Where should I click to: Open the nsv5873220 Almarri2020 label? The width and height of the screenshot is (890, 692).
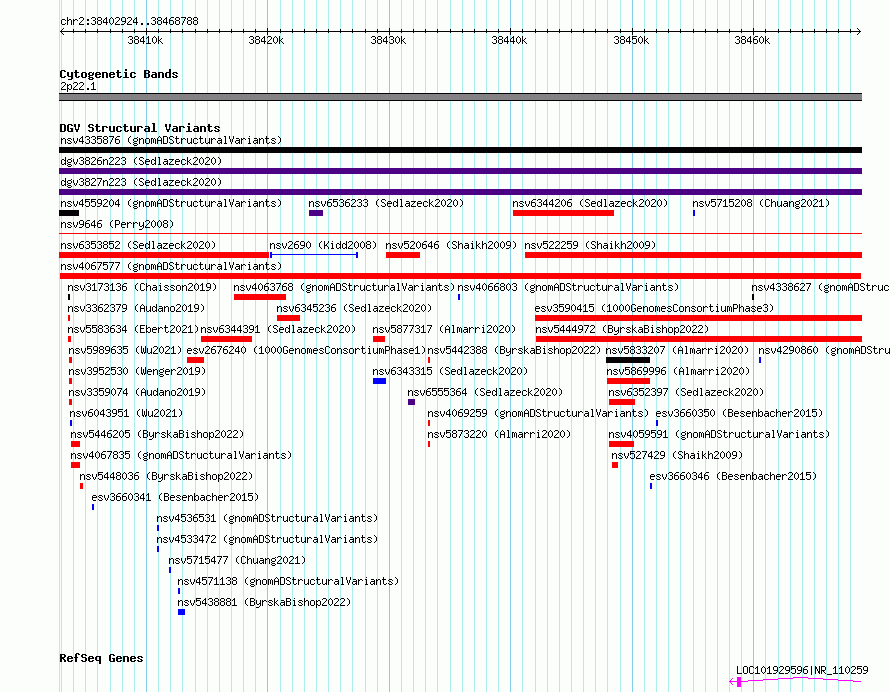pos(499,434)
